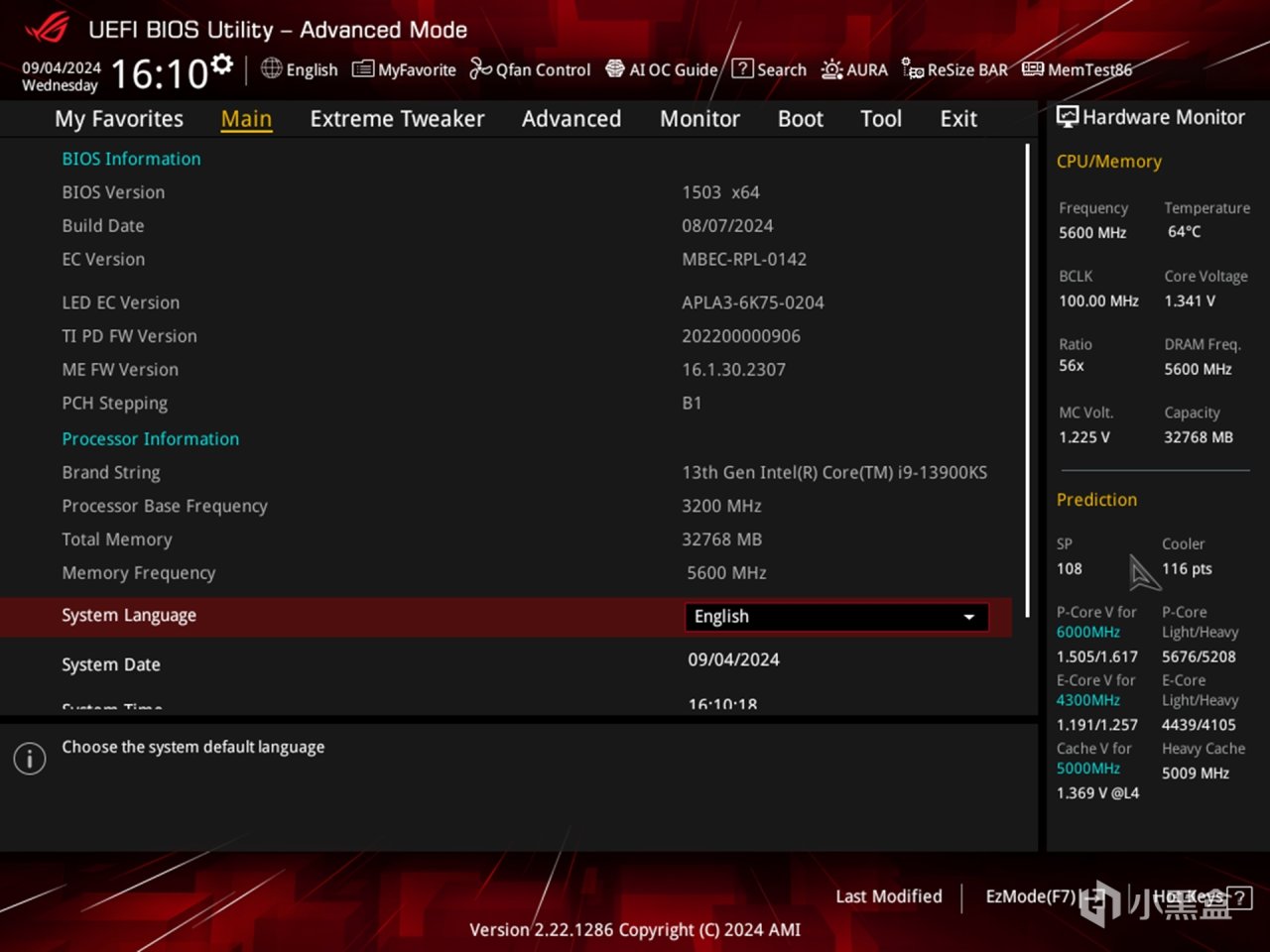Click the value APLA3-6K75-0204
Viewport: 1270px width, 952px height.
point(753,302)
